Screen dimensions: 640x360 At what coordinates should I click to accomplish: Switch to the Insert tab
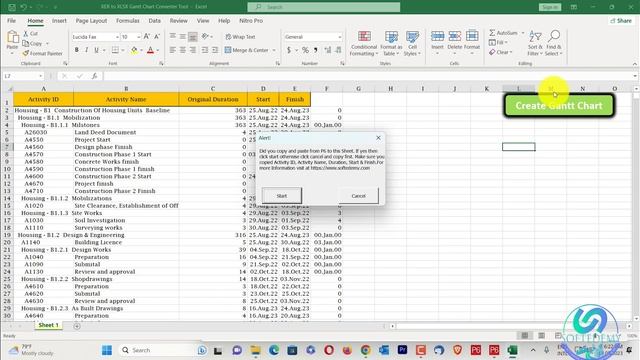59,20
